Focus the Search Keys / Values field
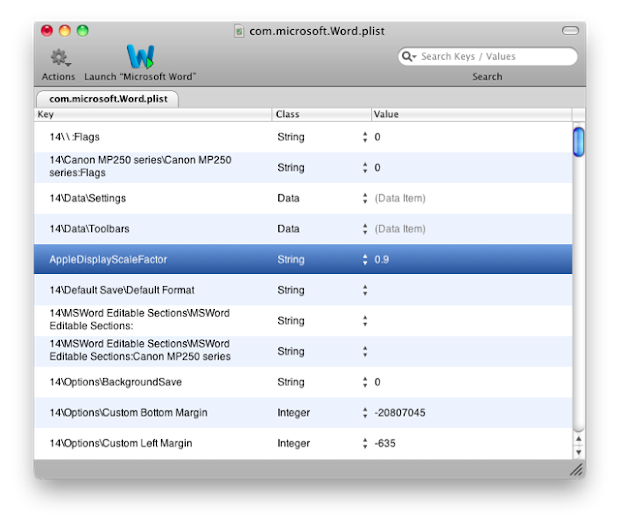This screenshot has height=526, width=620. point(487,57)
